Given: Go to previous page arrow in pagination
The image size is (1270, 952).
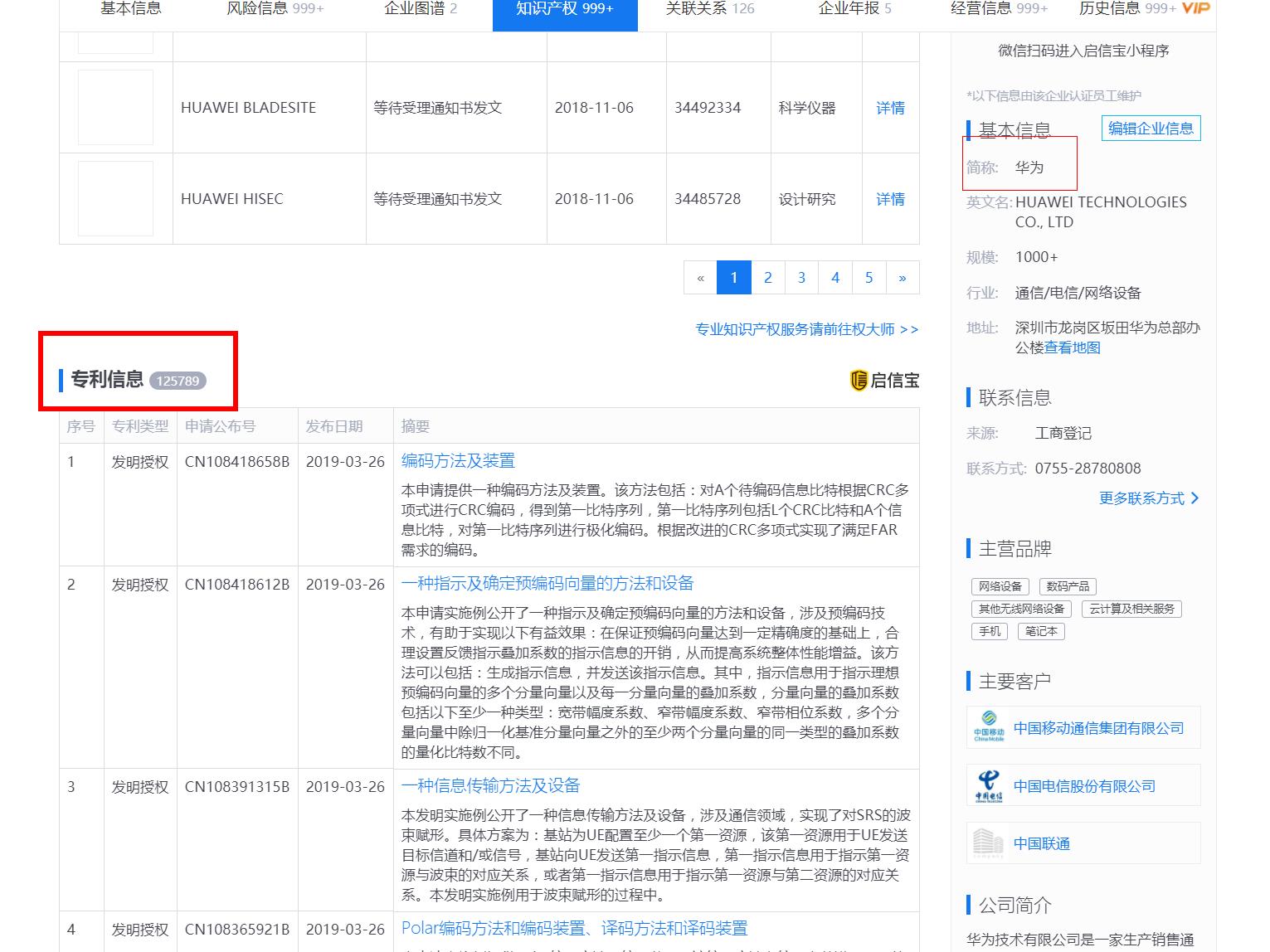Looking at the screenshot, I should [700, 278].
